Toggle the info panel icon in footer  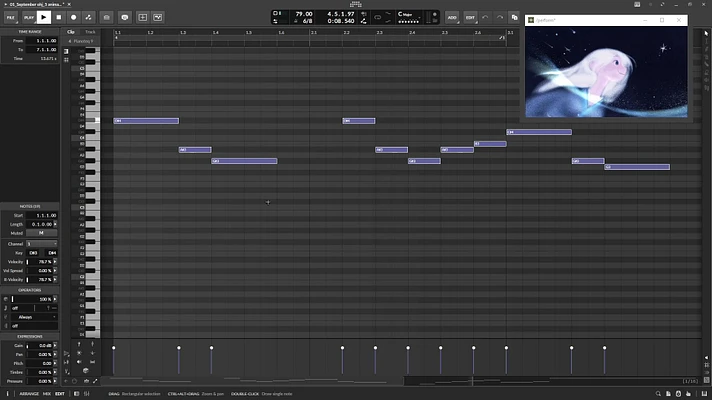(x=7, y=394)
